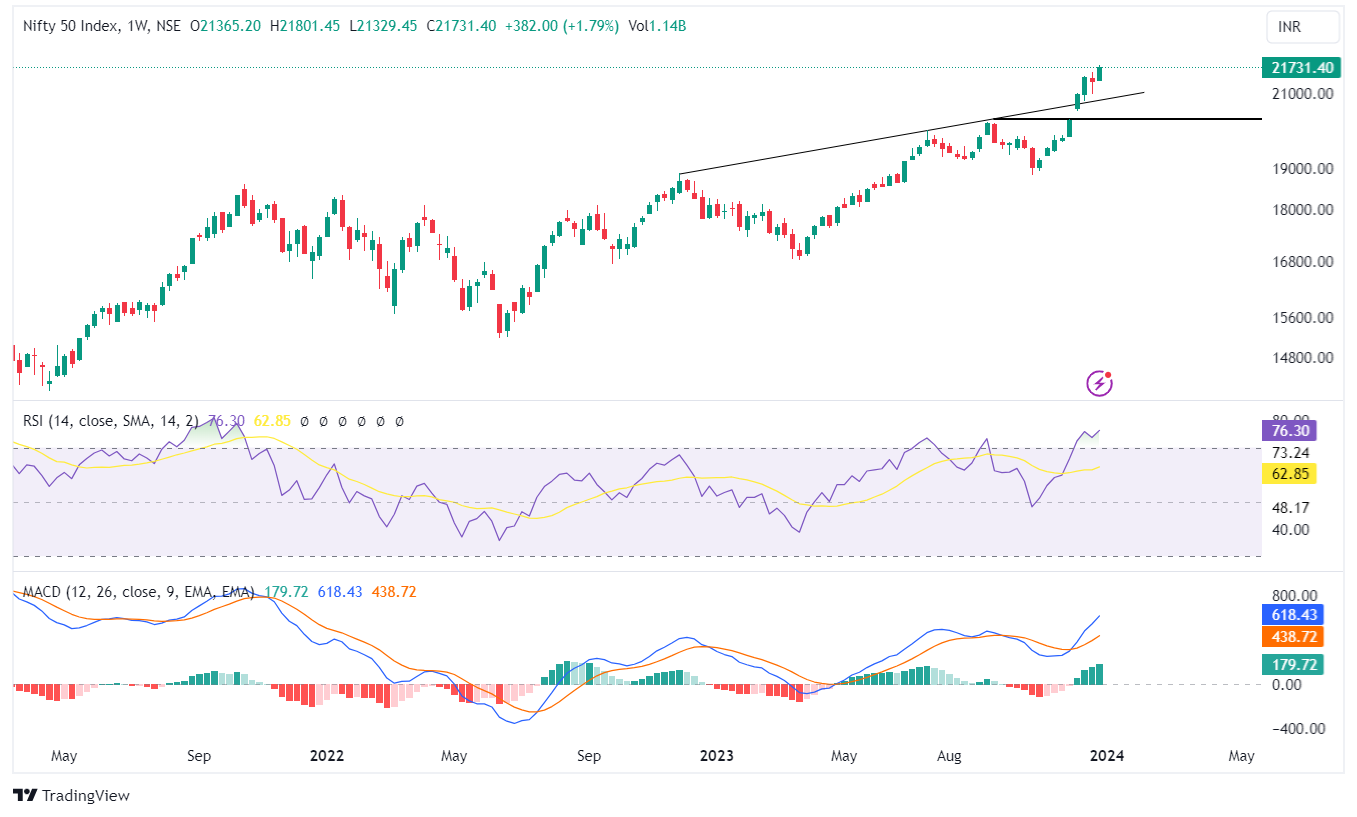Viewport: 1357px width, 817px height.
Task: Click the blue MACD value tag 618.43
Action: 1295,615
